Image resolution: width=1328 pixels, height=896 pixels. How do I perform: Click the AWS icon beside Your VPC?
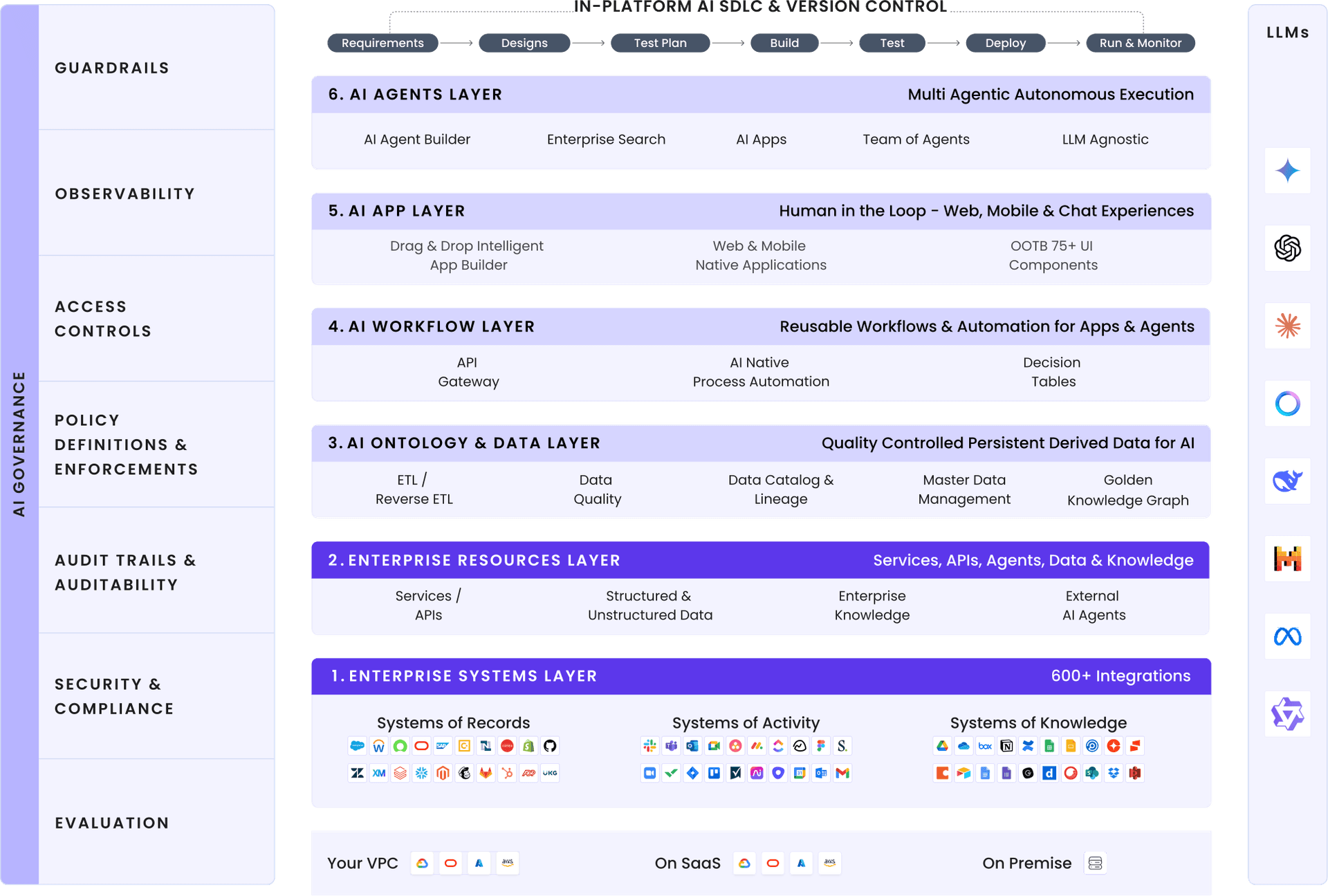coord(507,863)
